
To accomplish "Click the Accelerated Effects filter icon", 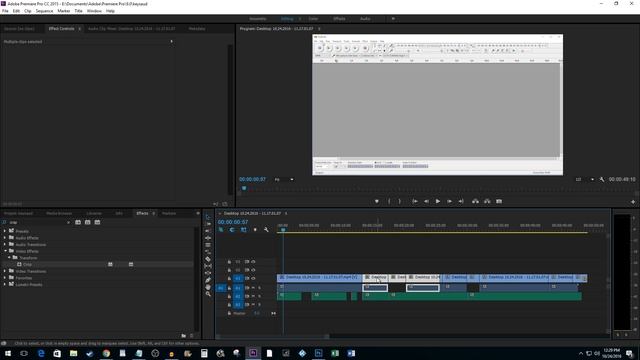I will pyautogui.click(x=78, y=222).
